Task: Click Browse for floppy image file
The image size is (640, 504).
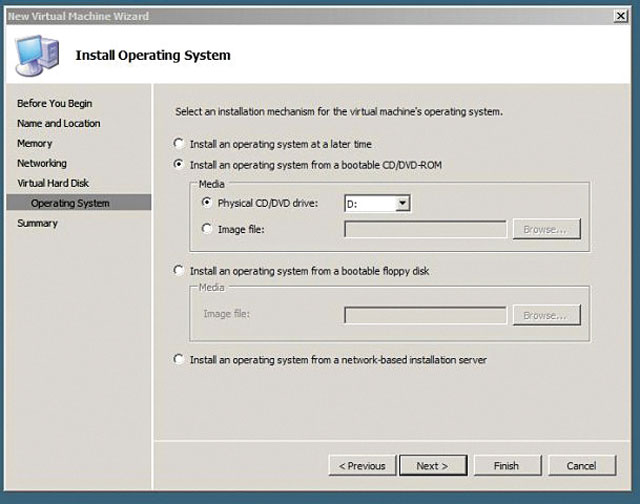Action: click(547, 315)
